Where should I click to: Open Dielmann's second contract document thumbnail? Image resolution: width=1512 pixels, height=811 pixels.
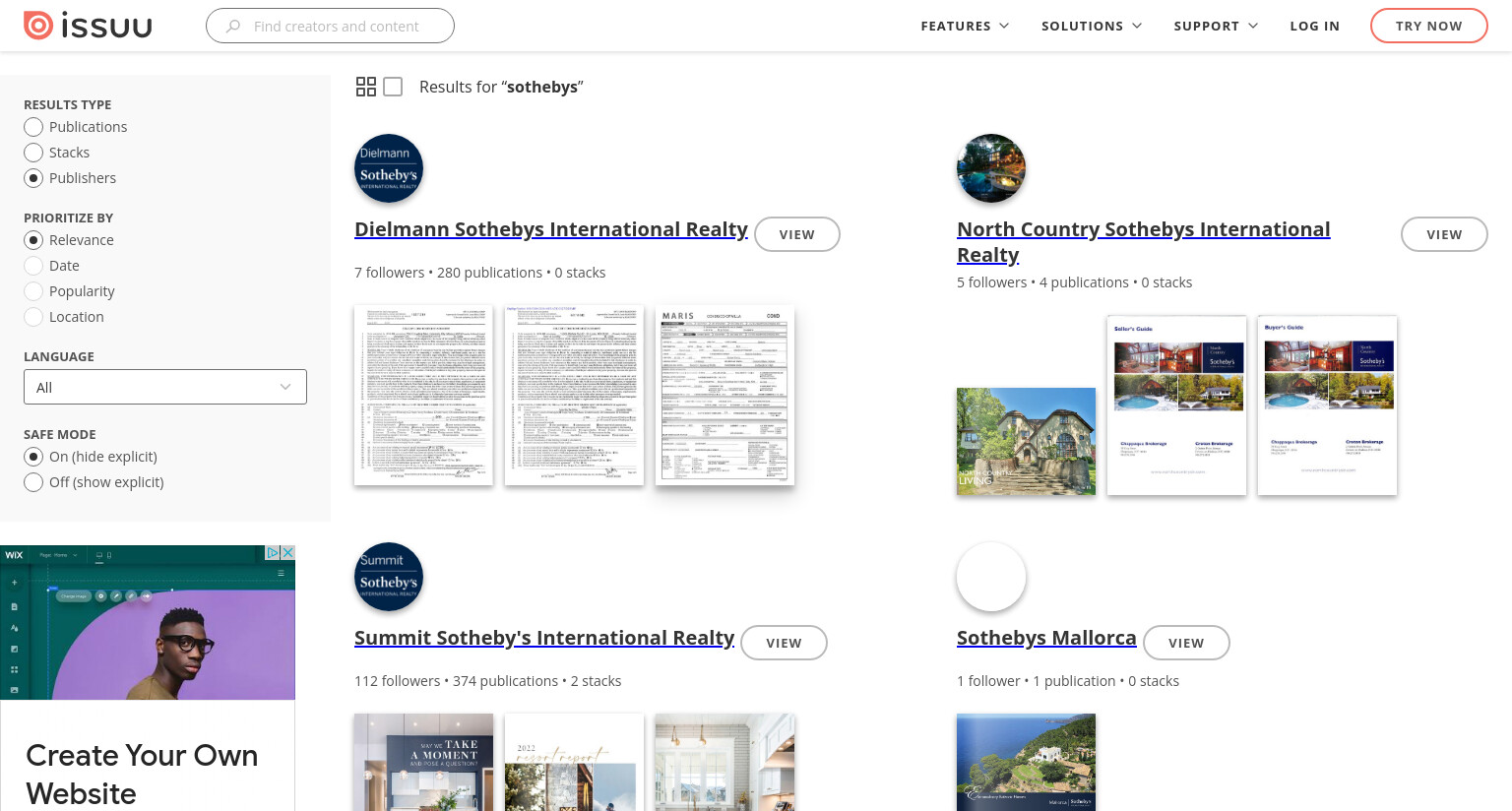(574, 395)
